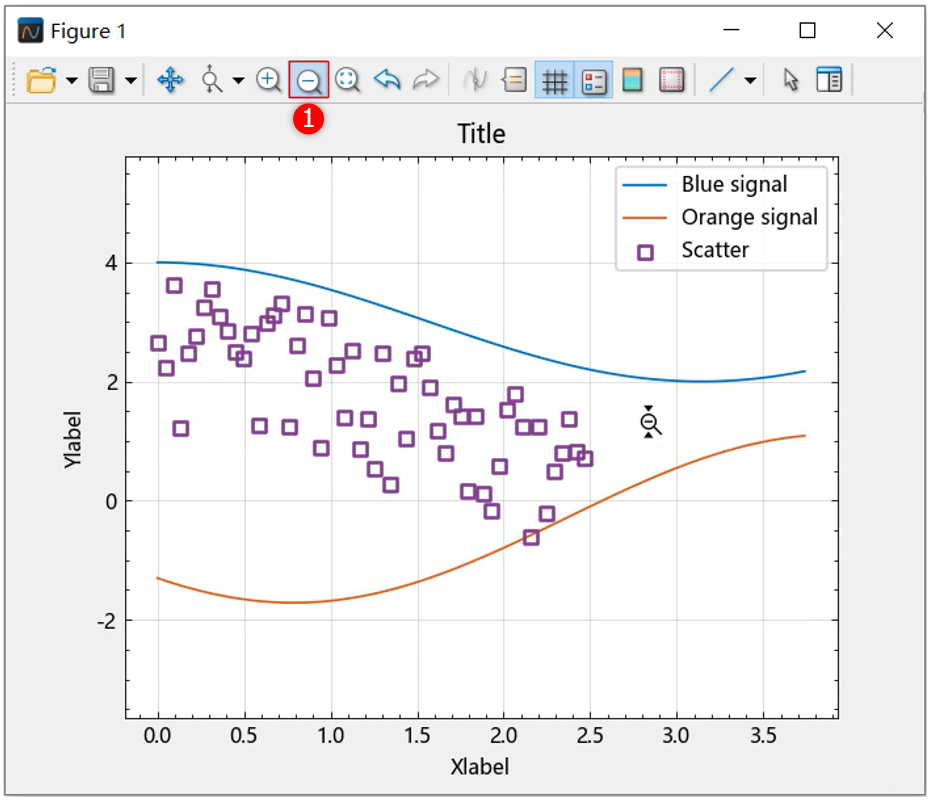Click the plot Title text
Viewport: 931px width, 801px height.
(x=481, y=134)
